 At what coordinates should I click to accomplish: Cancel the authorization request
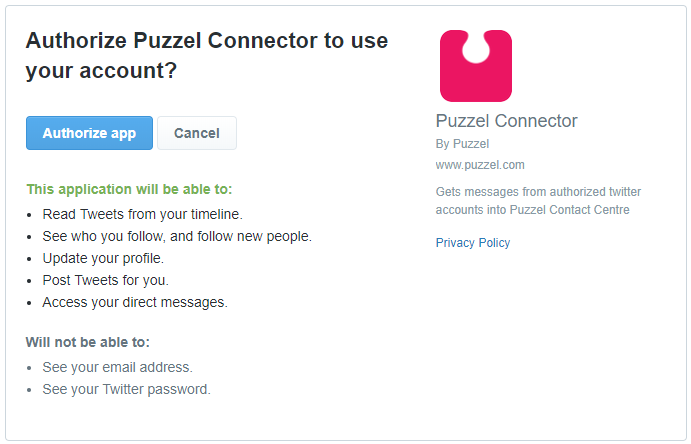tap(196, 133)
